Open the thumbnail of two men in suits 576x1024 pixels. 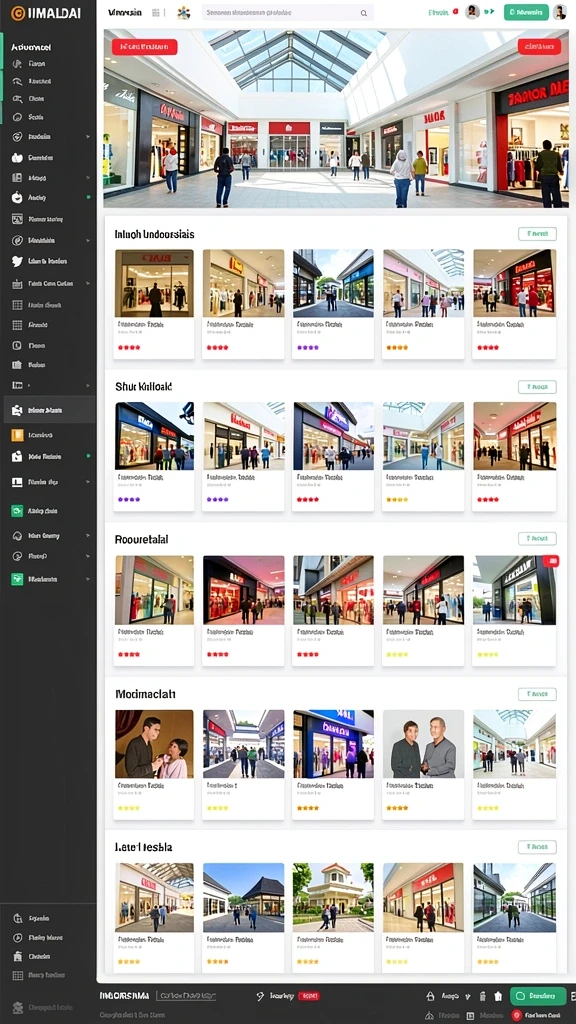tap(423, 744)
